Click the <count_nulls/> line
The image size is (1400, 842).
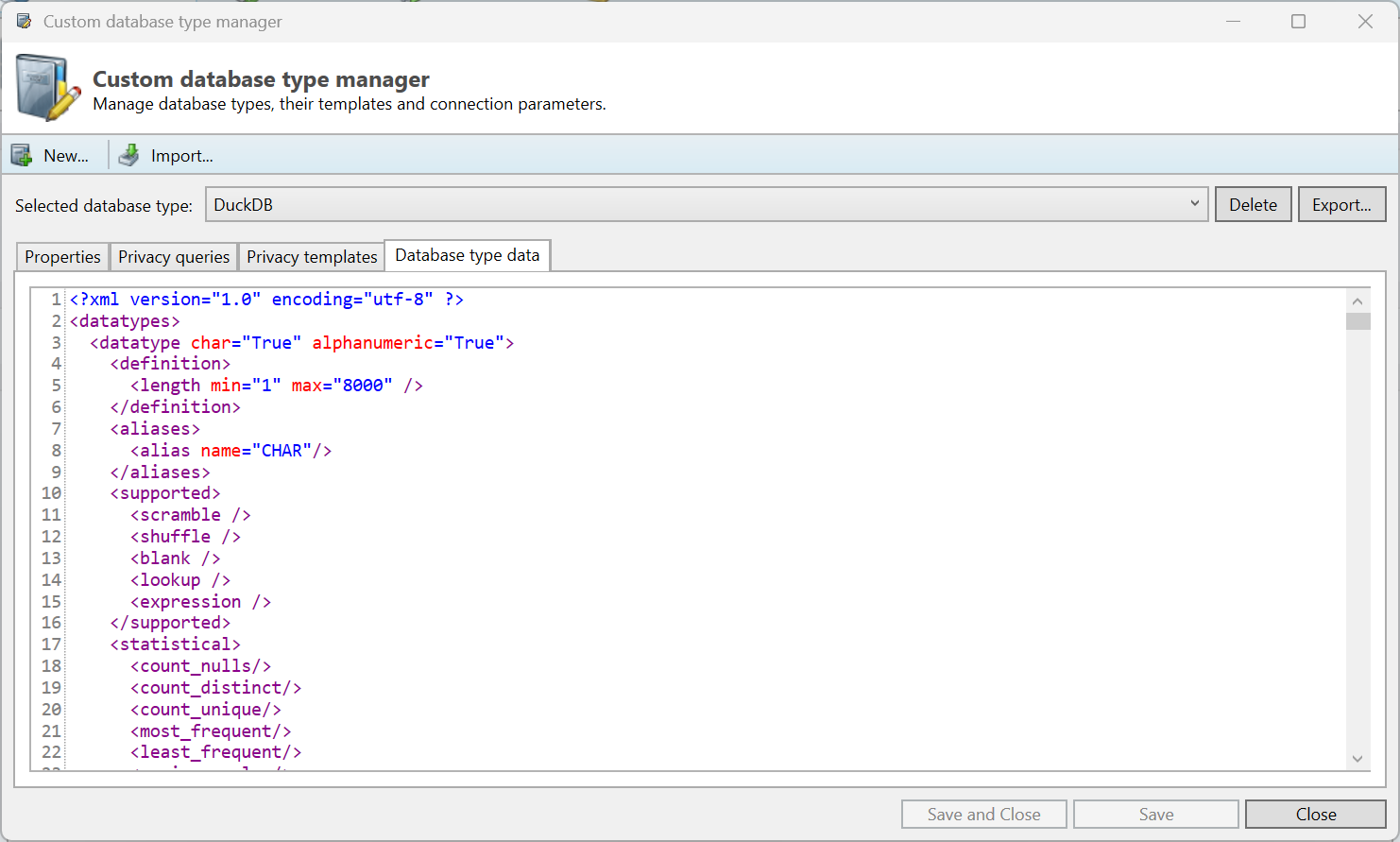(201, 666)
